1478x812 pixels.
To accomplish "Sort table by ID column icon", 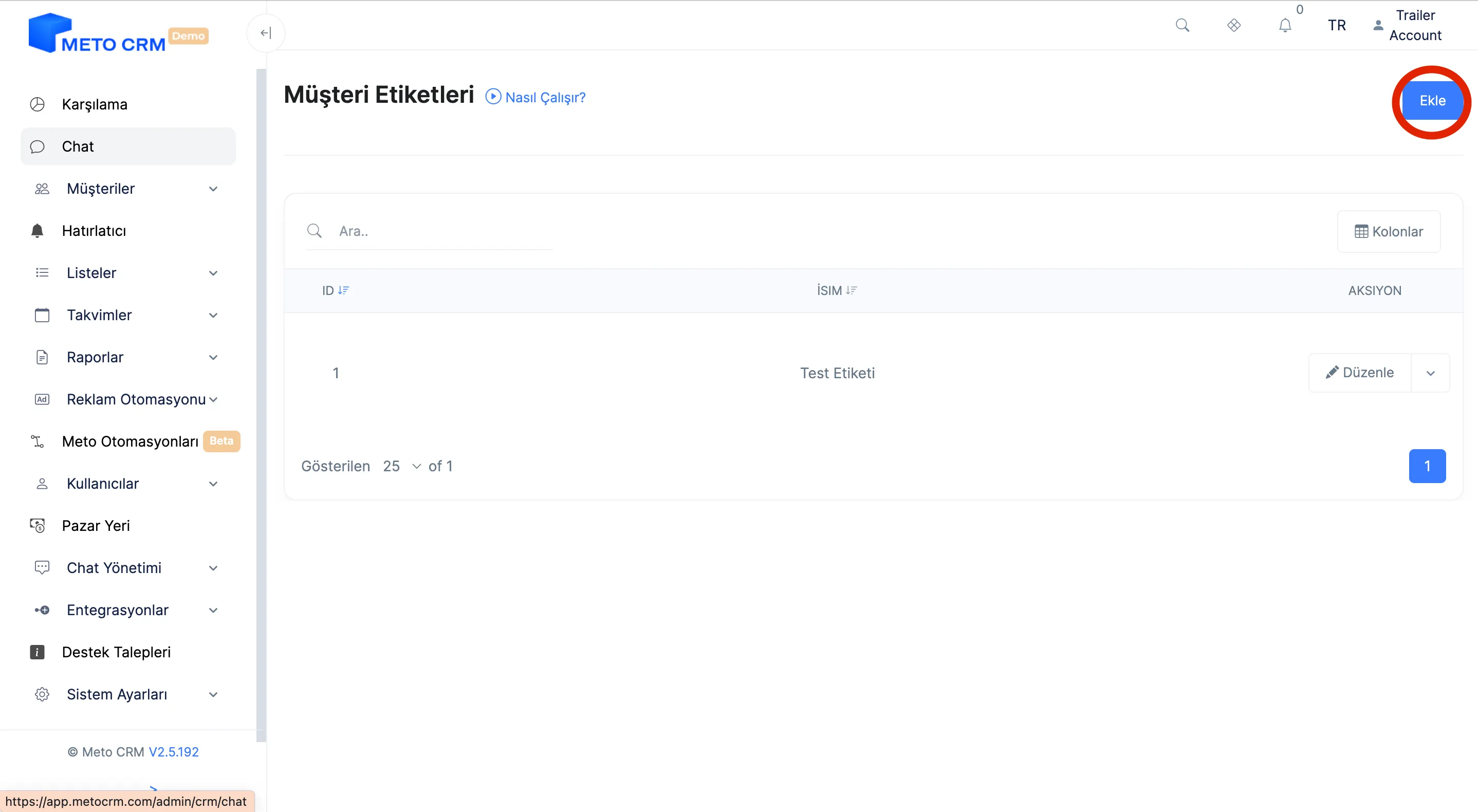I will point(343,290).
